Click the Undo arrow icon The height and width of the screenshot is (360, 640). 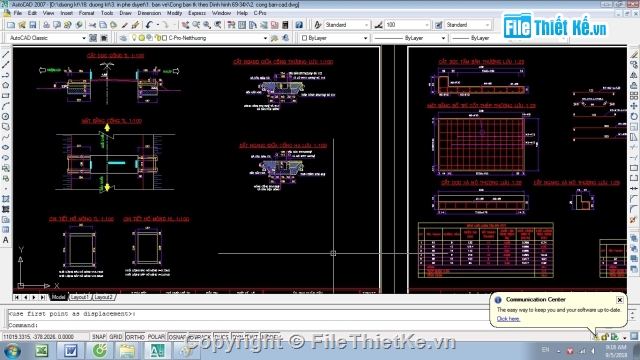tap(149, 25)
